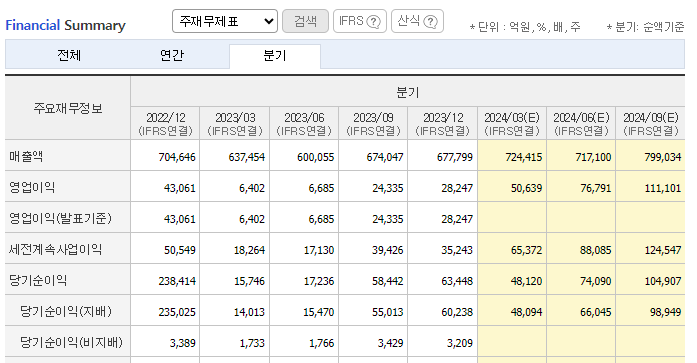
Task: Click the question mark icon beside IFRS
Action: [x=374, y=22]
